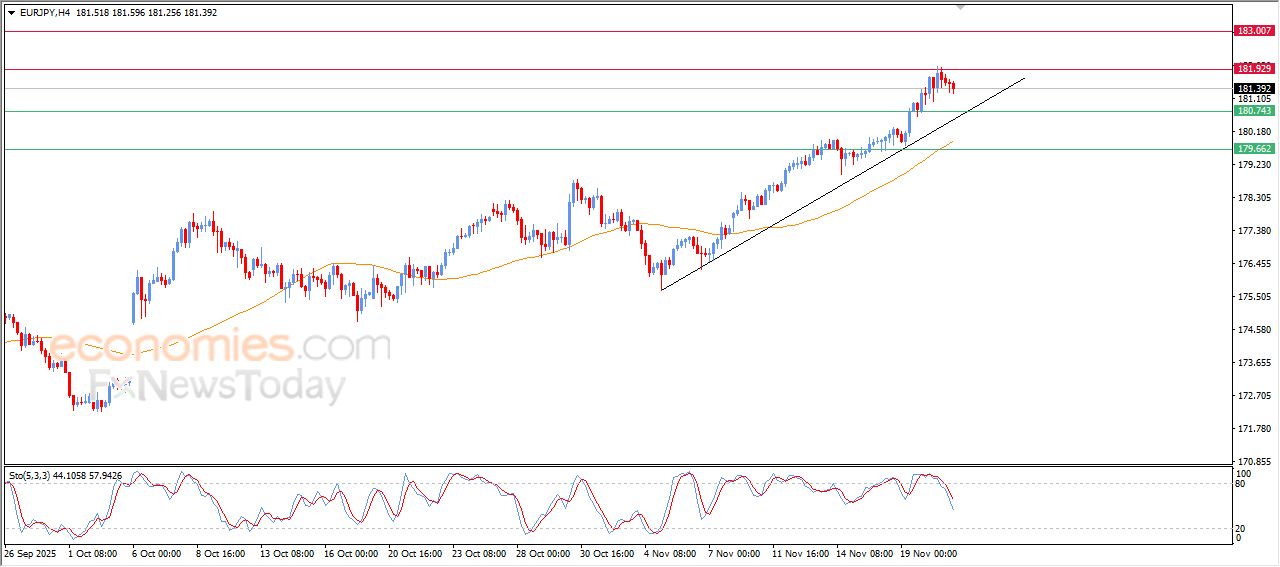Click the green 180.743 support price label
The width and height of the screenshot is (1280, 567).
pyautogui.click(x=1254, y=111)
